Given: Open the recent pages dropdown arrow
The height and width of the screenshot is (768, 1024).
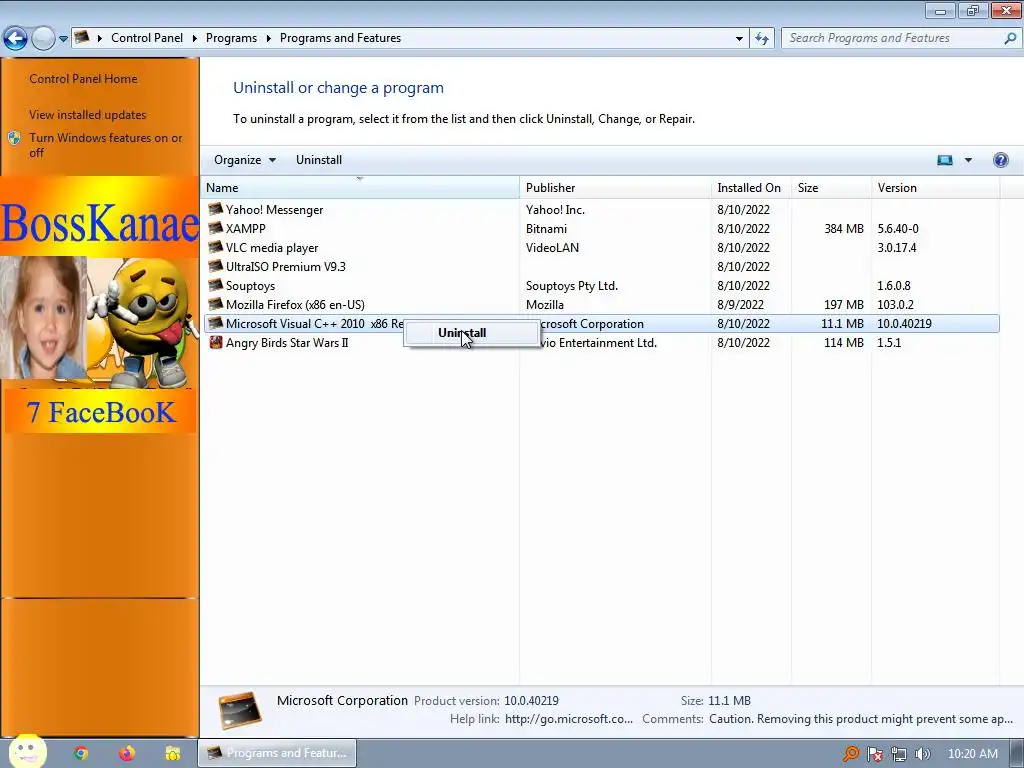Looking at the screenshot, I should pos(63,39).
